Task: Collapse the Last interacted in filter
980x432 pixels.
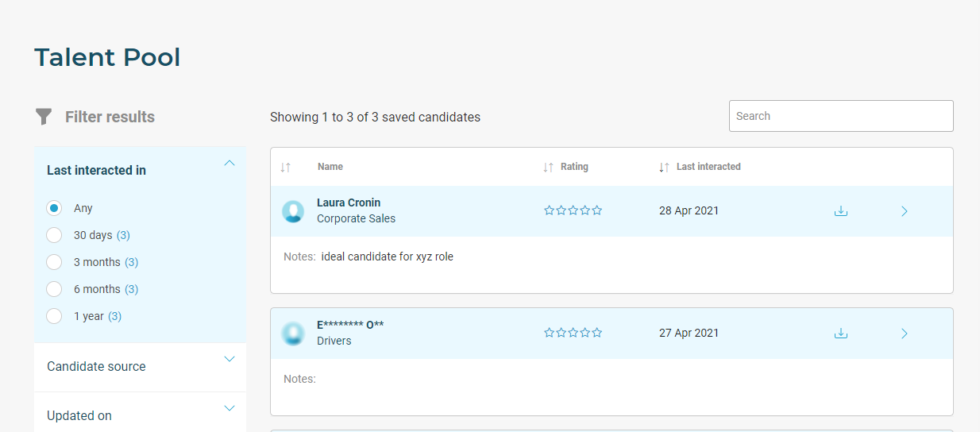Action: pos(229,163)
